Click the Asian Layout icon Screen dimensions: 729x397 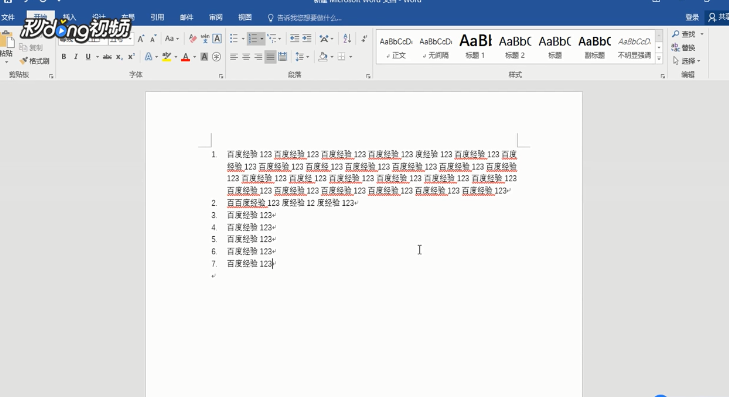click(324, 39)
